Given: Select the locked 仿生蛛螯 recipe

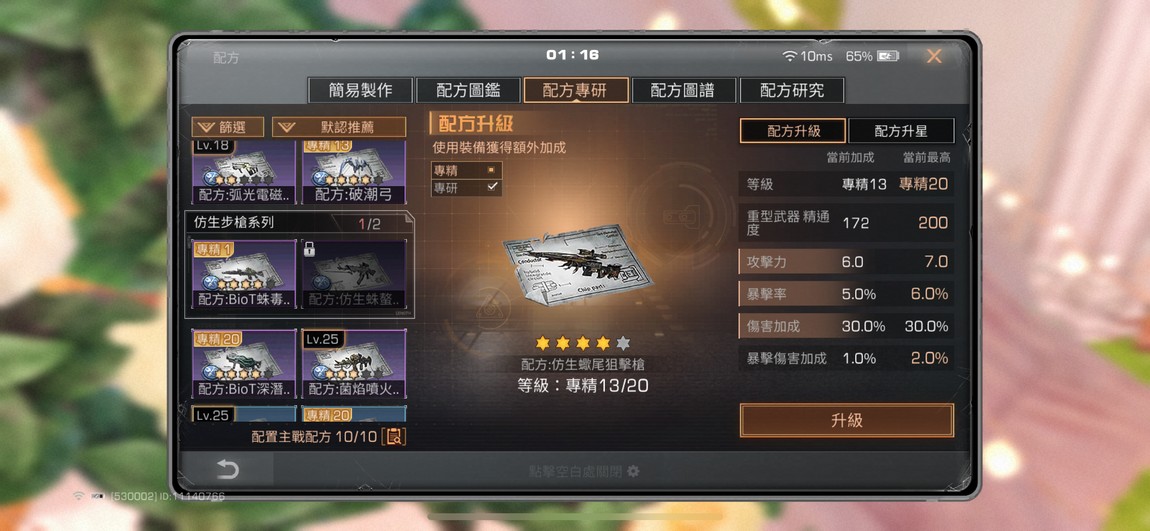Looking at the screenshot, I should (x=354, y=273).
